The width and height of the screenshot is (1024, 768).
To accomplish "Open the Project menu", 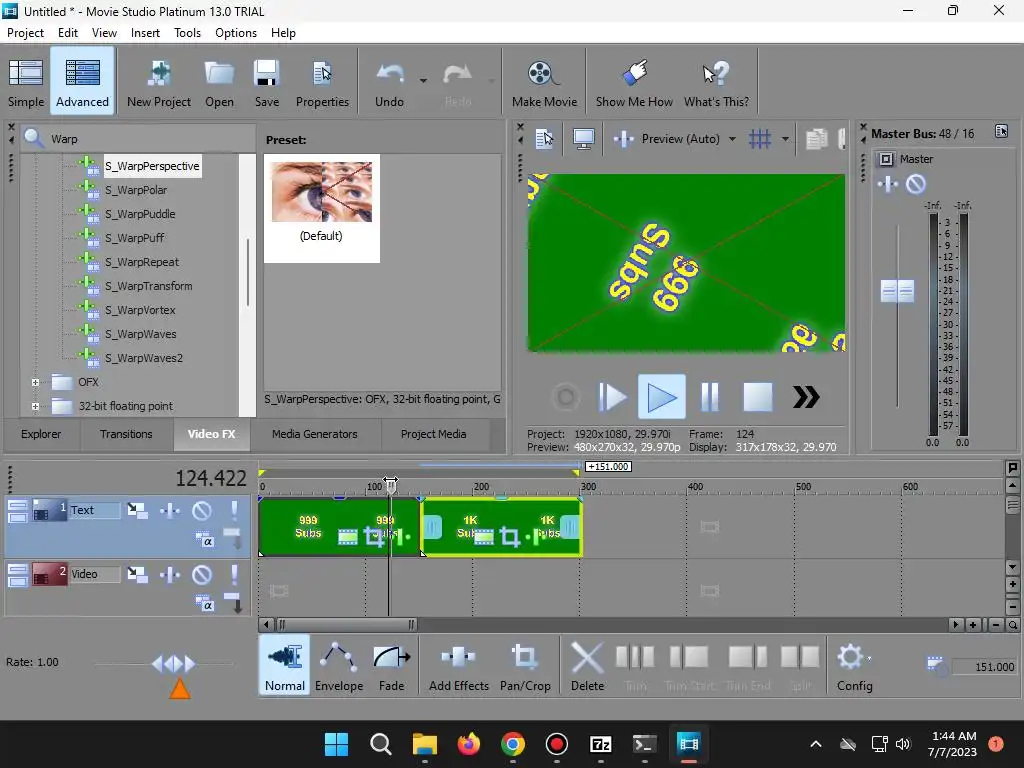I will [x=25, y=33].
